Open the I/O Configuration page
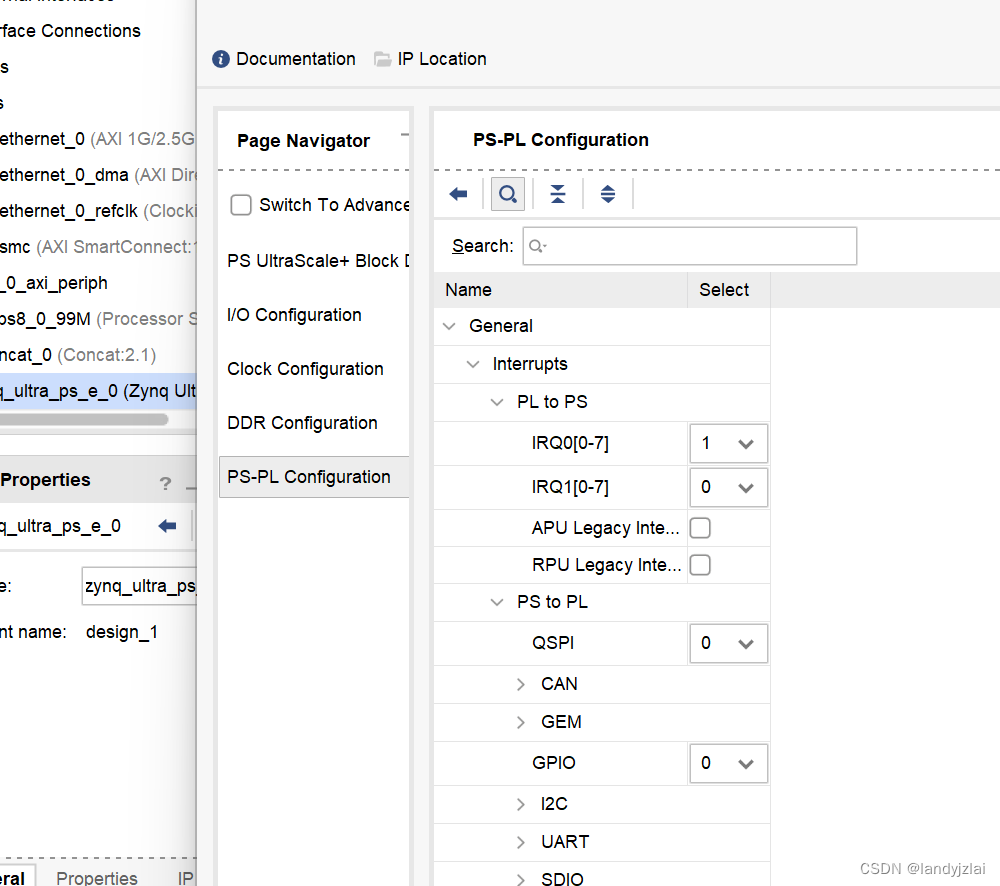This screenshot has height=886, width=1000. (294, 315)
